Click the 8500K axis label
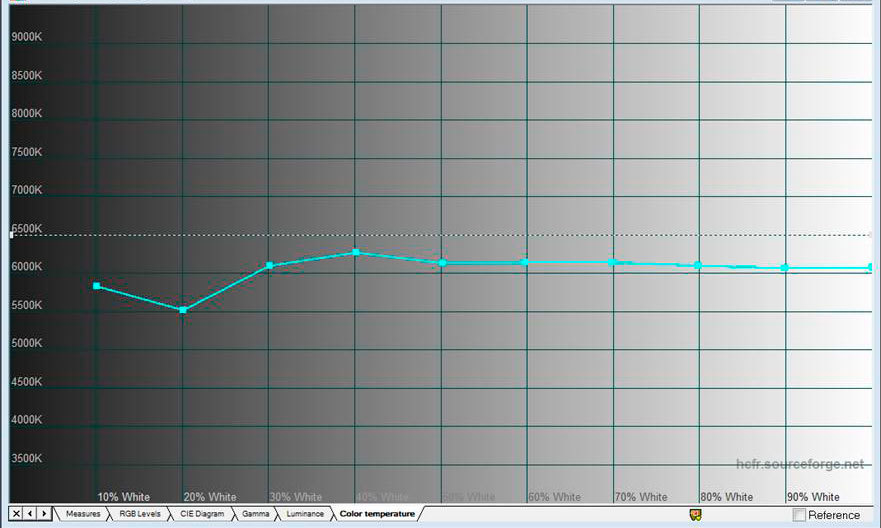 point(26,75)
